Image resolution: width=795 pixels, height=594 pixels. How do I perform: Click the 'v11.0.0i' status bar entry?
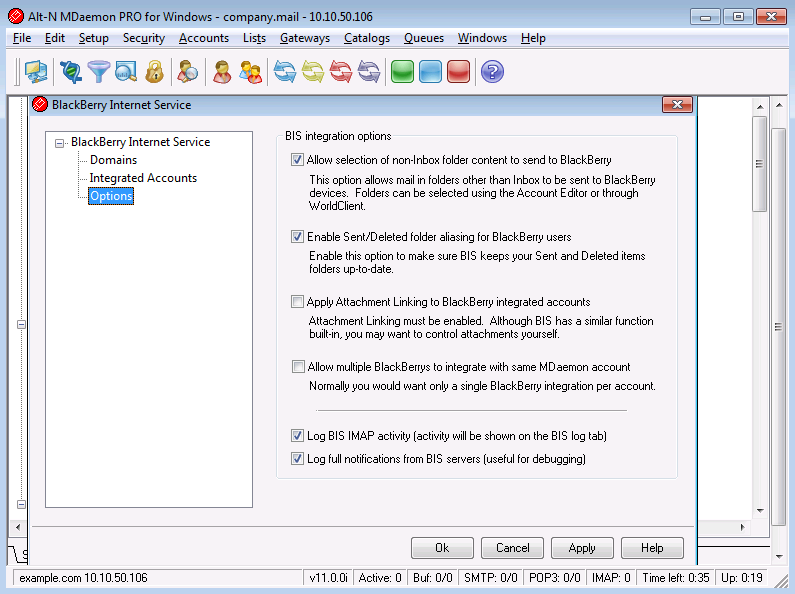(329, 578)
